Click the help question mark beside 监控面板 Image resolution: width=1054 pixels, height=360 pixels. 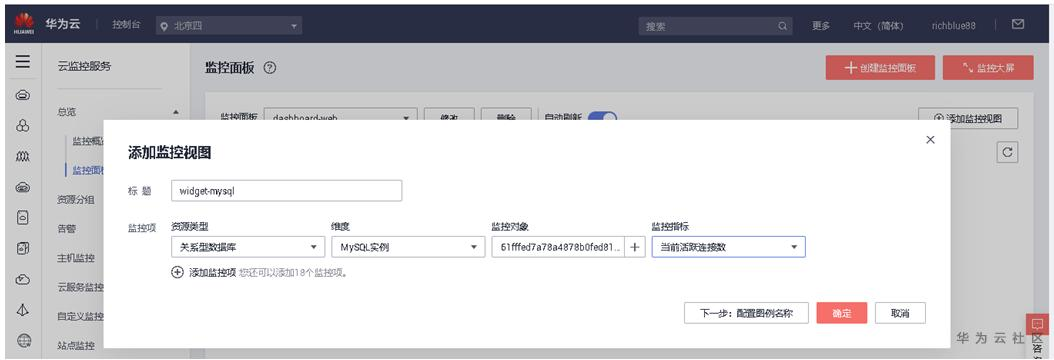click(270, 68)
